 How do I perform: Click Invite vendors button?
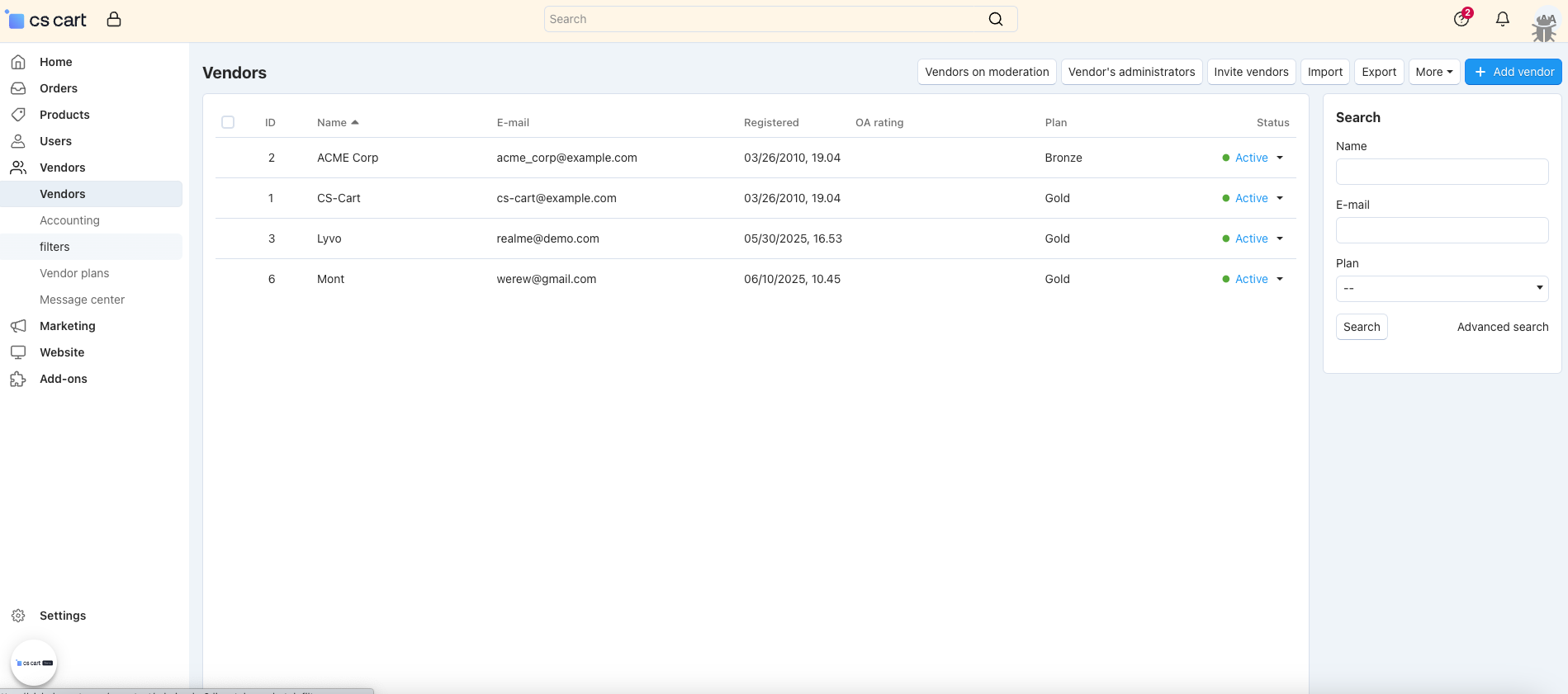(1251, 72)
